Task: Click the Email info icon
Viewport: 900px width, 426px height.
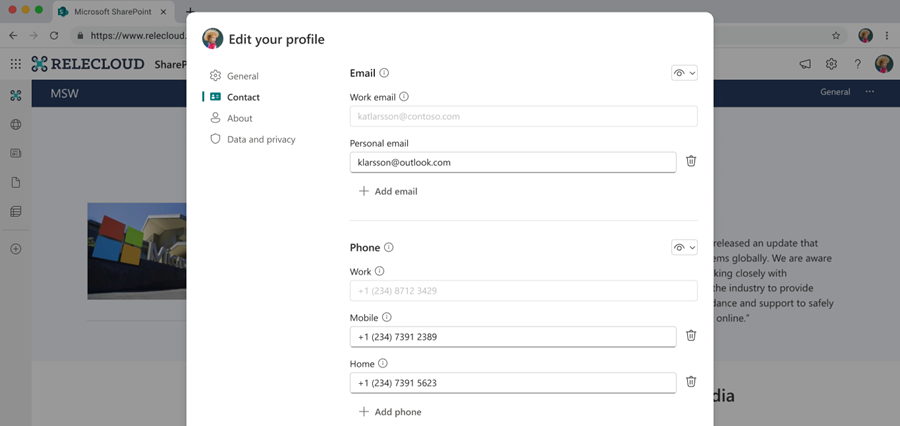Action: point(385,73)
